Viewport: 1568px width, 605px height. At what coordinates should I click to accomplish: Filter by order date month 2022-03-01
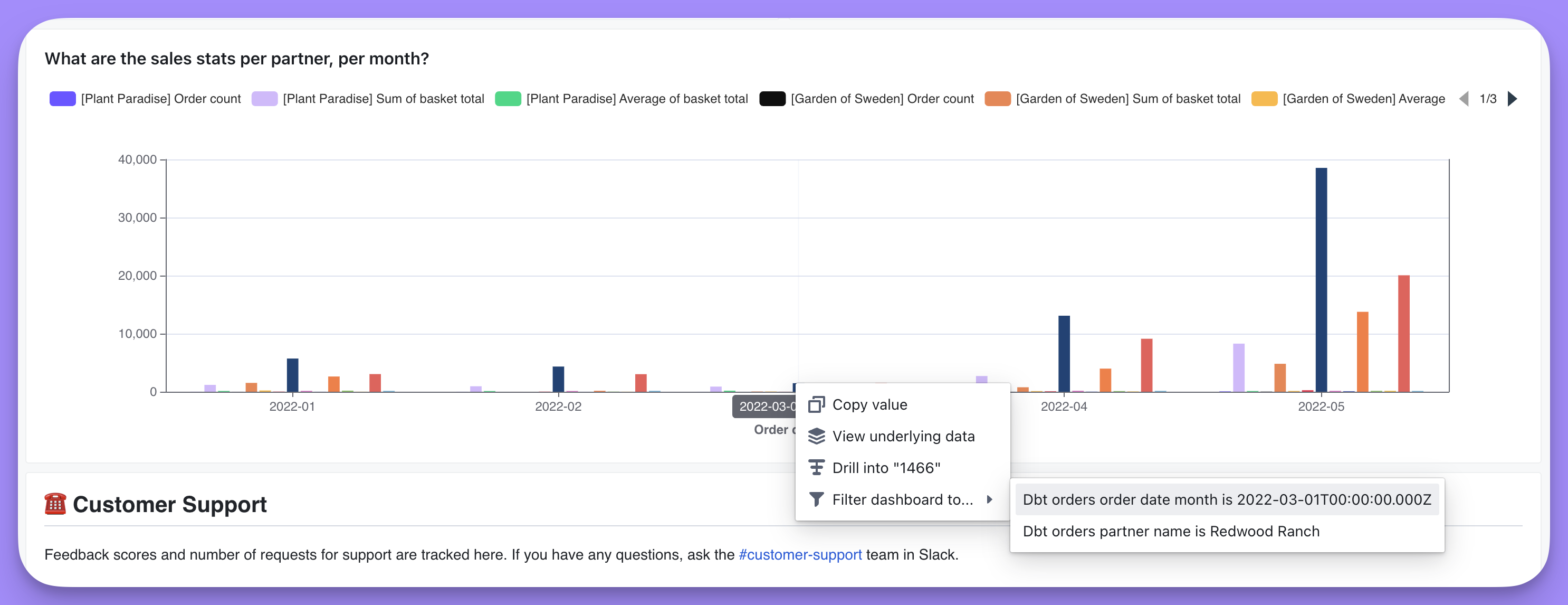(1227, 499)
